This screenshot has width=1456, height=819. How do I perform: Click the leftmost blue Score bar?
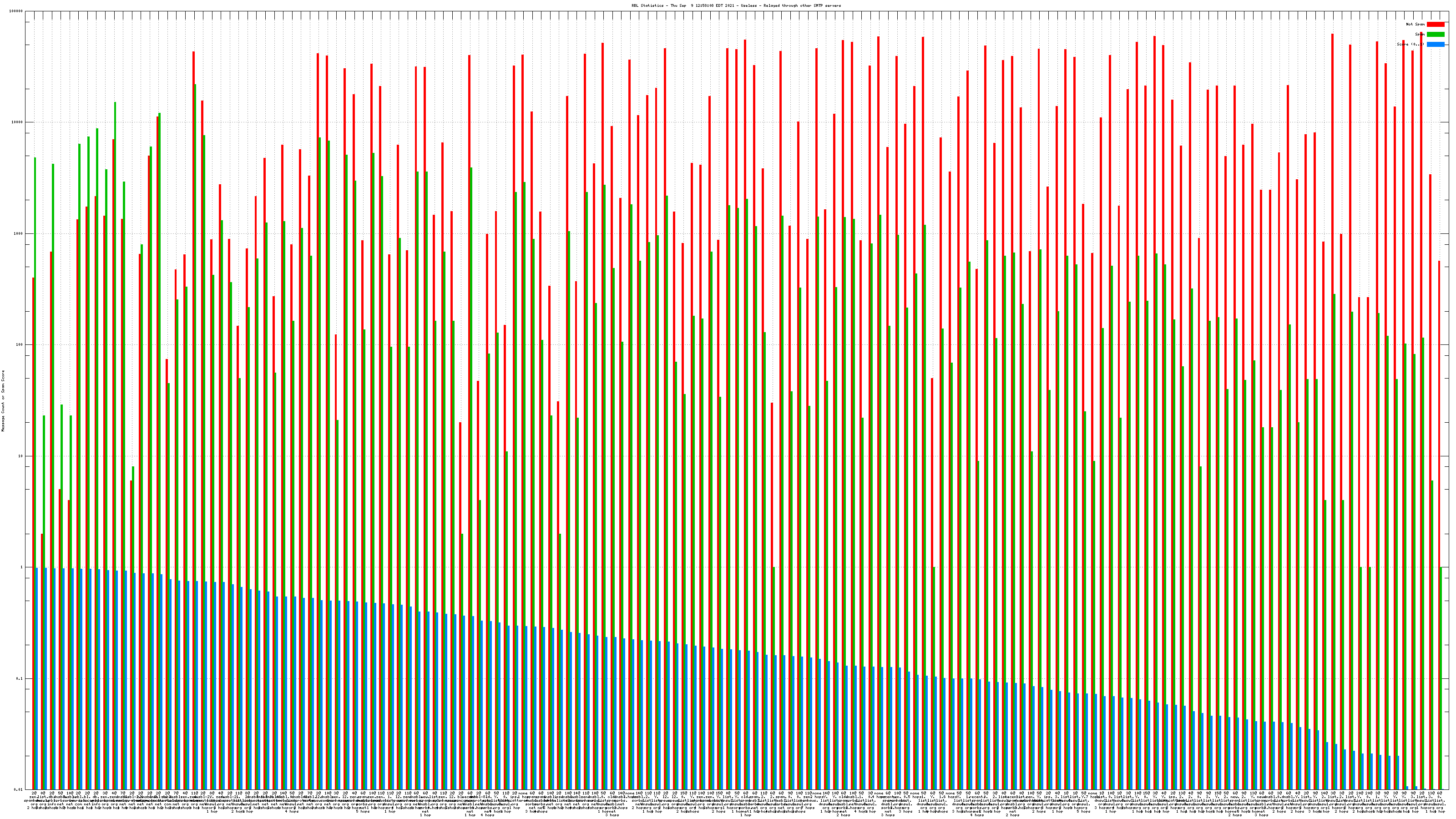[x=37, y=678]
